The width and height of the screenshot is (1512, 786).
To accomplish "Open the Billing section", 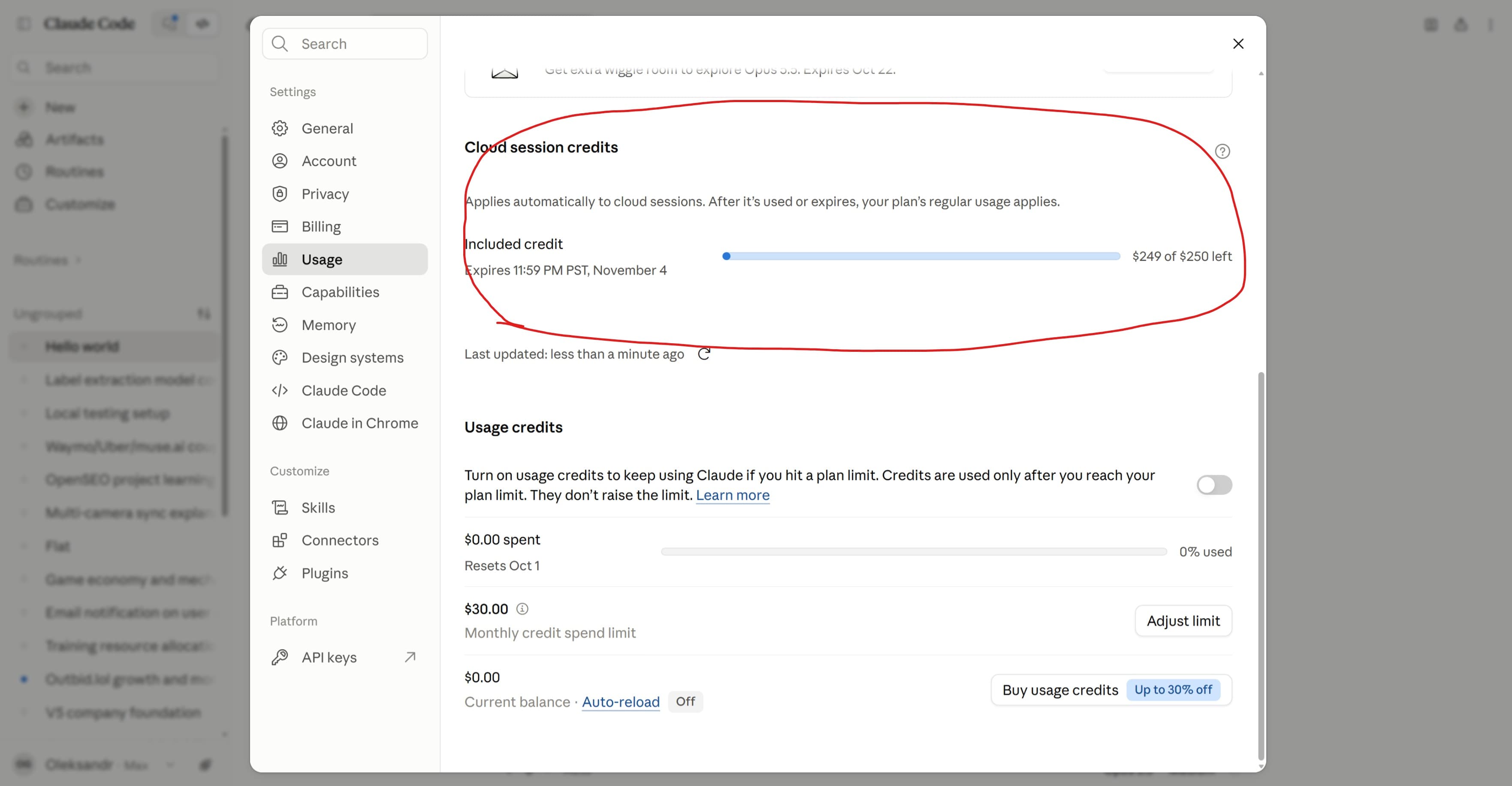I will pyautogui.click(x=344, y=227).
